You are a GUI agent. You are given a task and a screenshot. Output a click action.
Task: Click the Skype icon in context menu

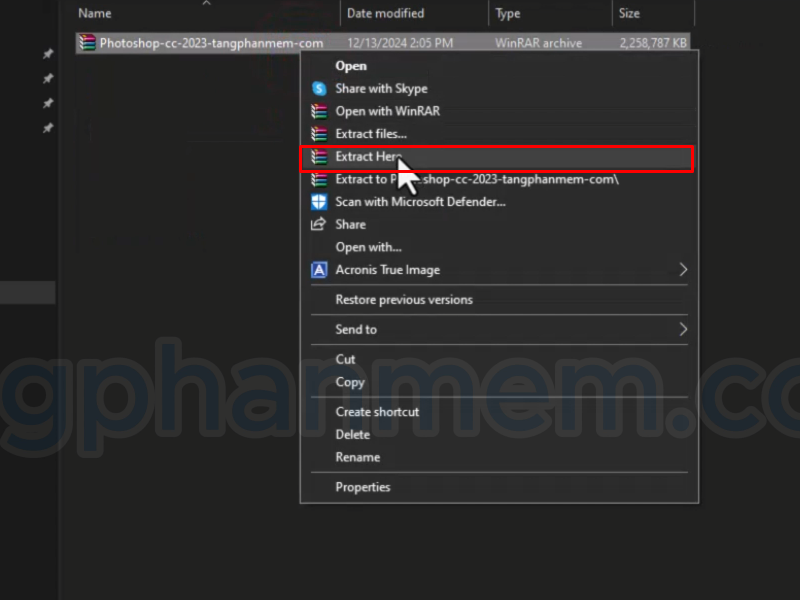[x=319, y=89]
